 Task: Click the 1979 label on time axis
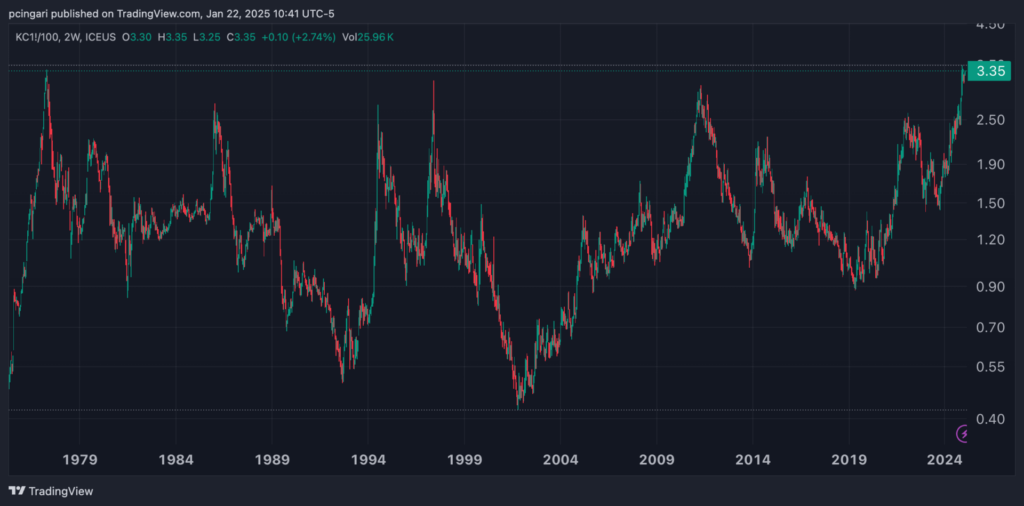pyautogui.click(x=80, y=460)
